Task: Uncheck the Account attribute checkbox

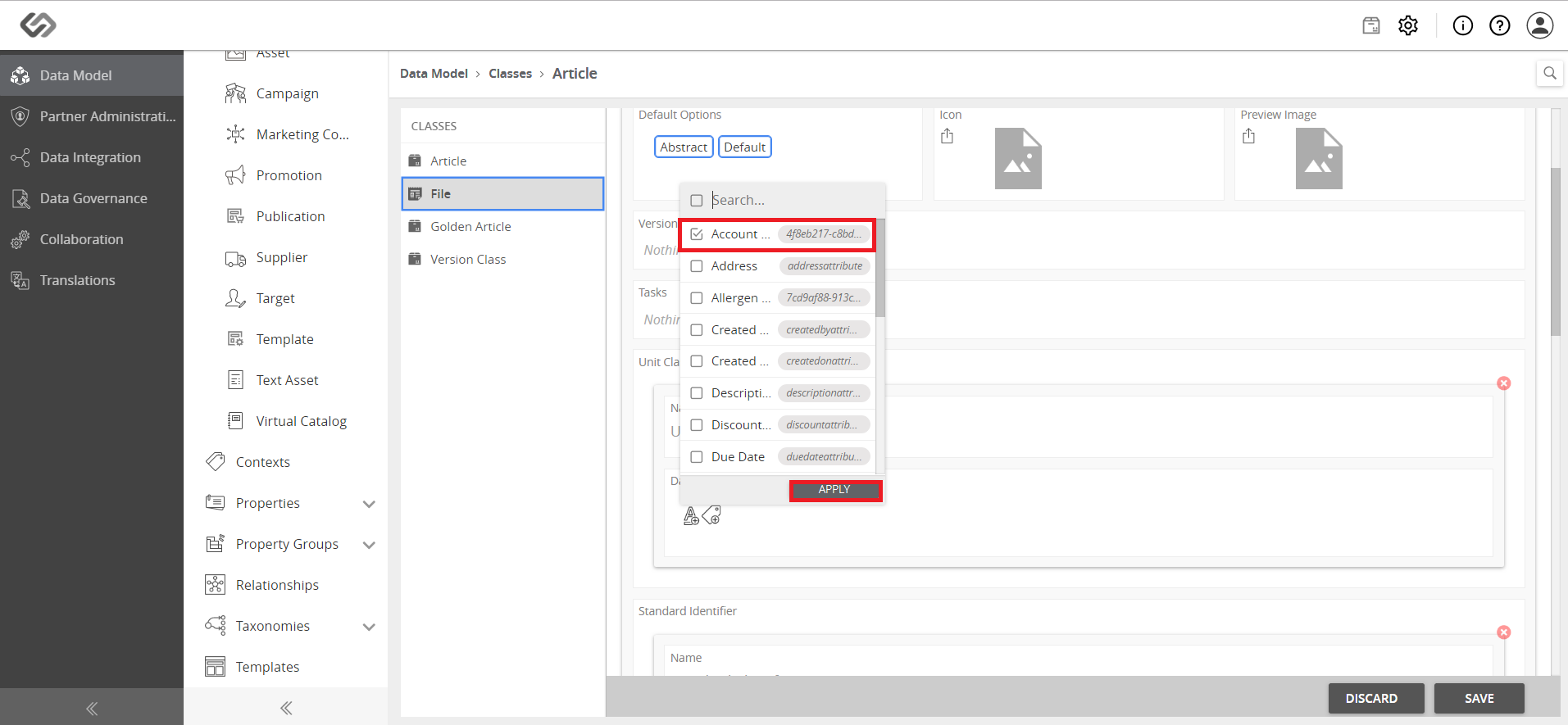Action: 697,234
